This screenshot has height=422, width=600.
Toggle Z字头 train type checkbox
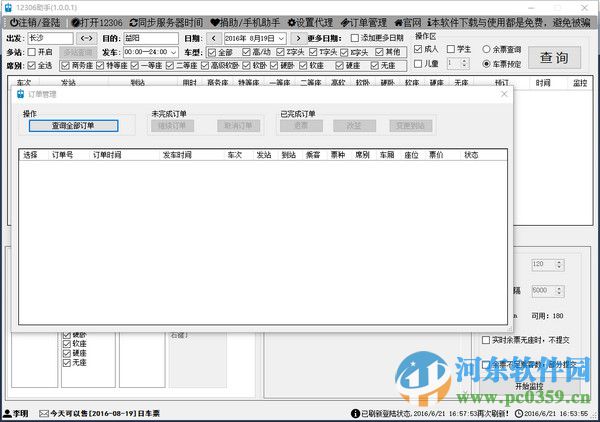point(280,52)
